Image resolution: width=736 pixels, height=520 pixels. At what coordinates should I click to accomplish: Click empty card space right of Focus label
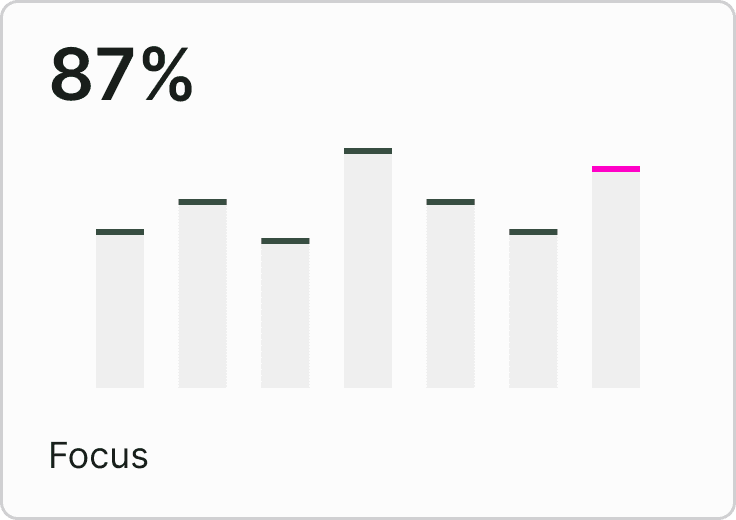pos(422,455)
